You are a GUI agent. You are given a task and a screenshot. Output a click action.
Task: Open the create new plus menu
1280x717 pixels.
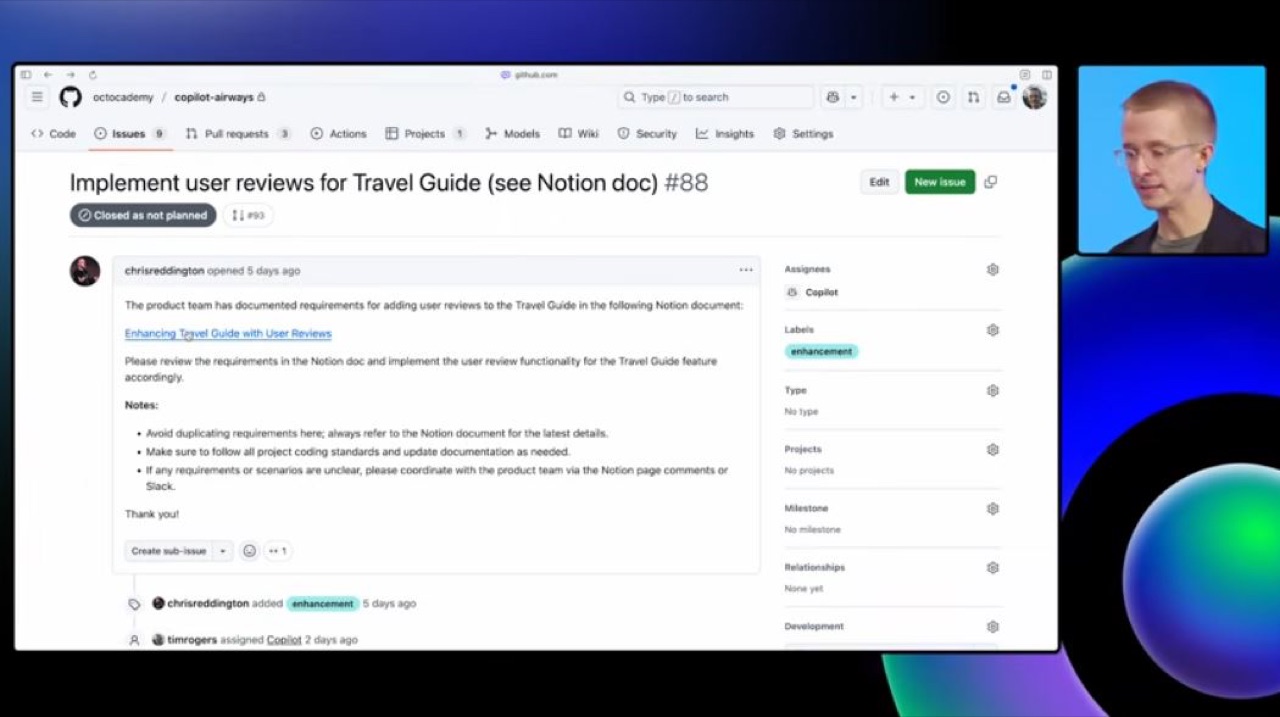(902, 97)
